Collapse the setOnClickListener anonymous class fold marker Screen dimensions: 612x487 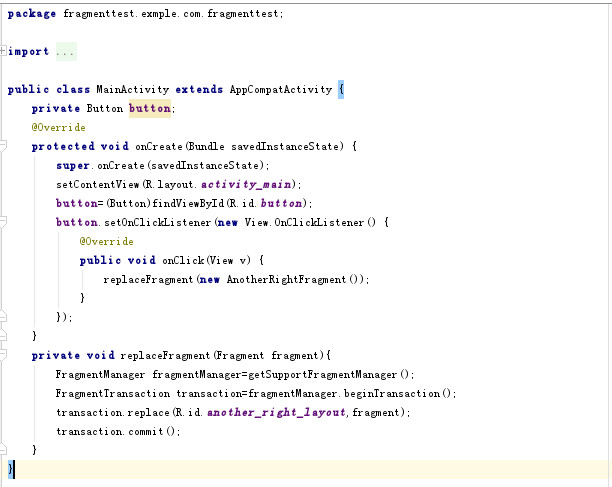tap(3, 222)
